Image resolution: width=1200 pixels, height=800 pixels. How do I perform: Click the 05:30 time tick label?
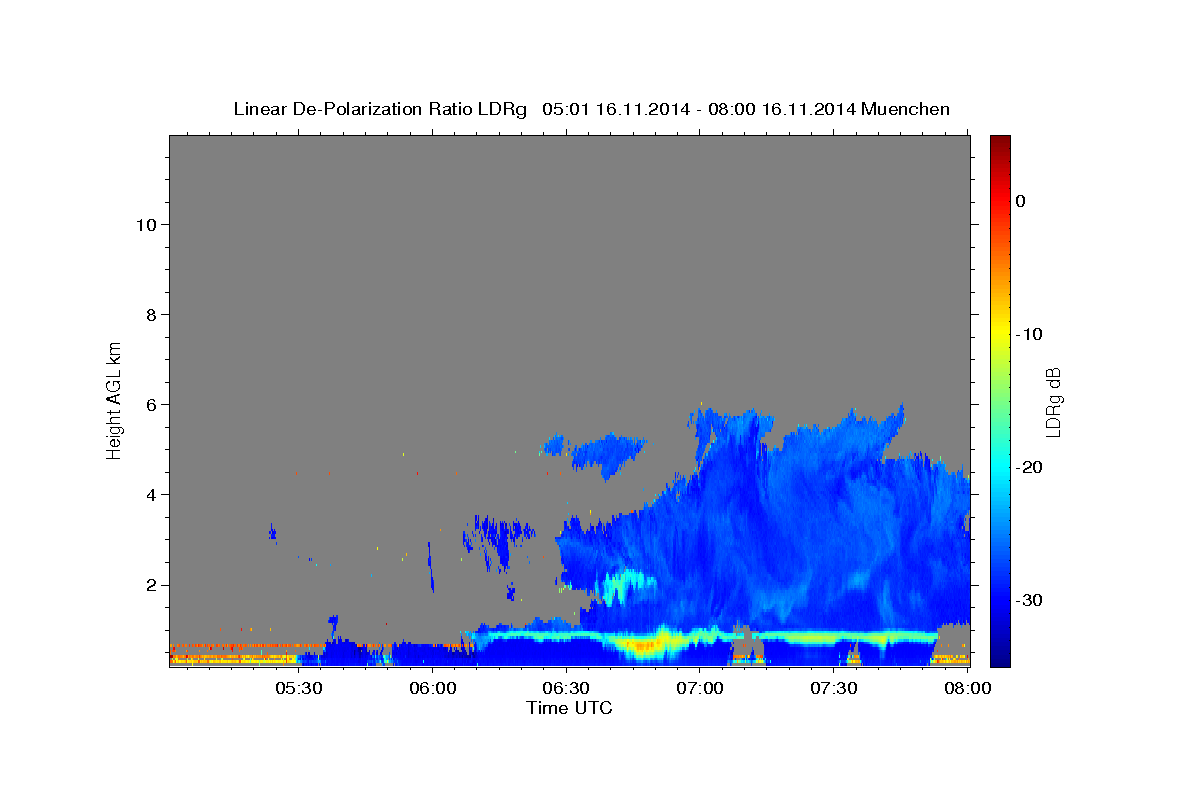(298, 689)
